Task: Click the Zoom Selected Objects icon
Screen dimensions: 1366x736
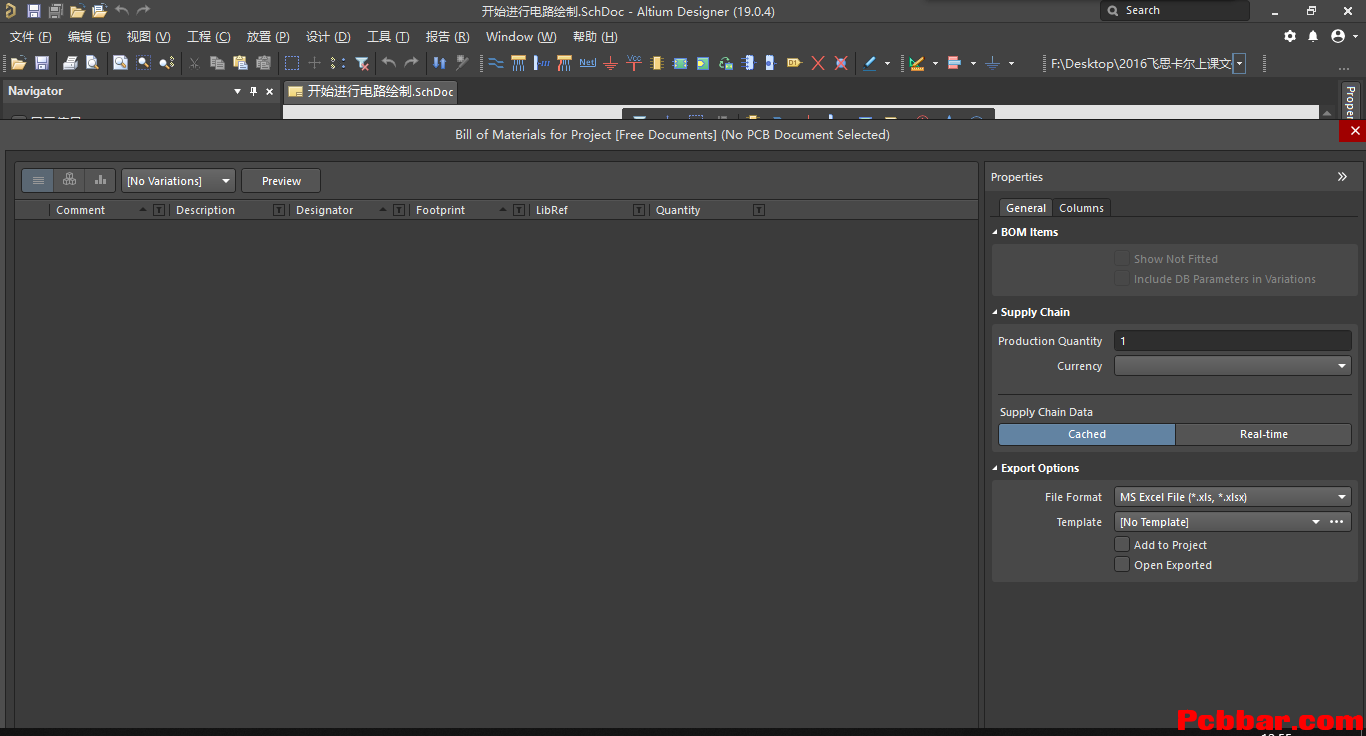Action: coord(167,63)
